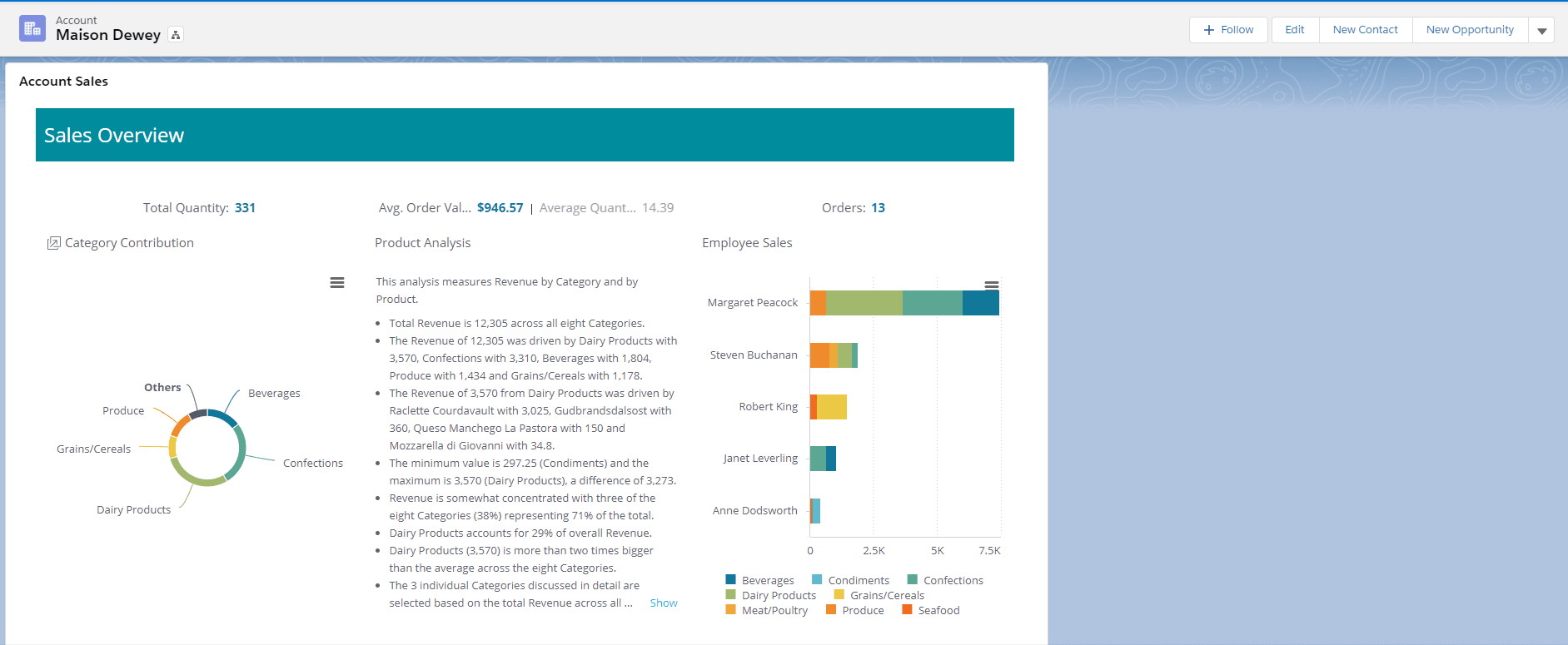Toggle Beverages legend swatch
Image resolution: width=1568 pixels, height=645 pixels.
(x=730, y=579)
